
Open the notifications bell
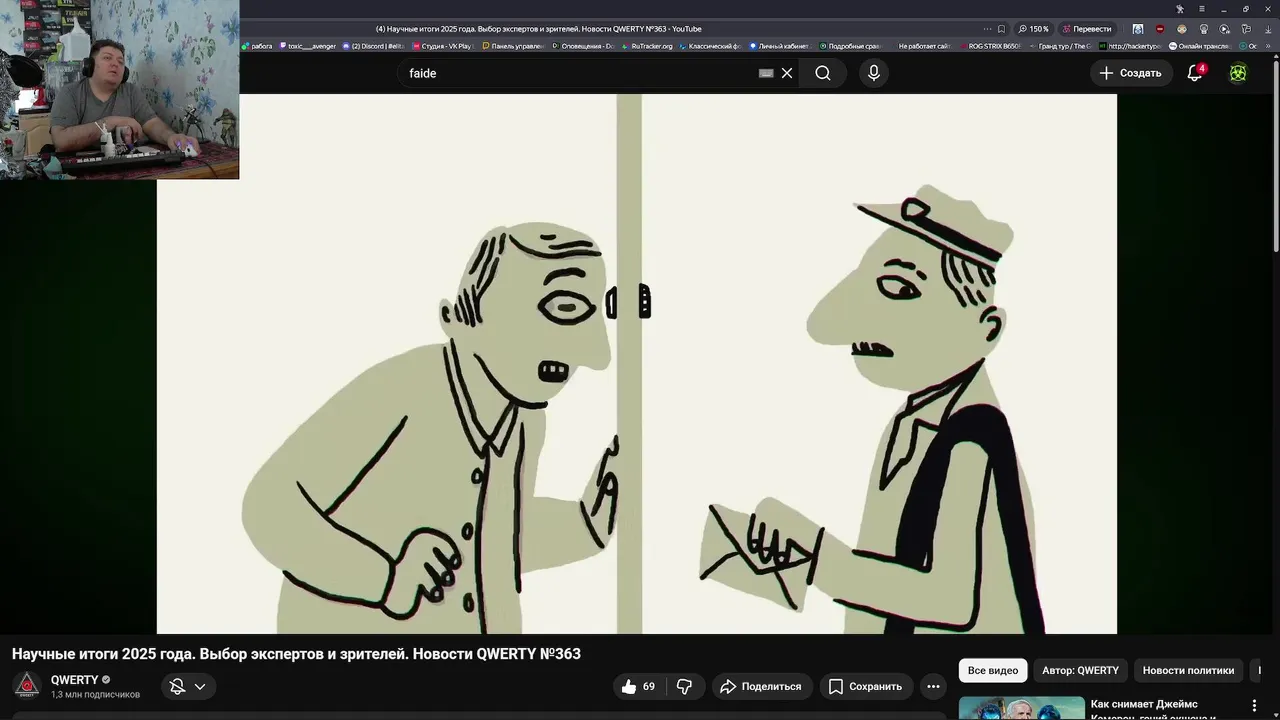pyautogui.click(x=1195, y=73)
